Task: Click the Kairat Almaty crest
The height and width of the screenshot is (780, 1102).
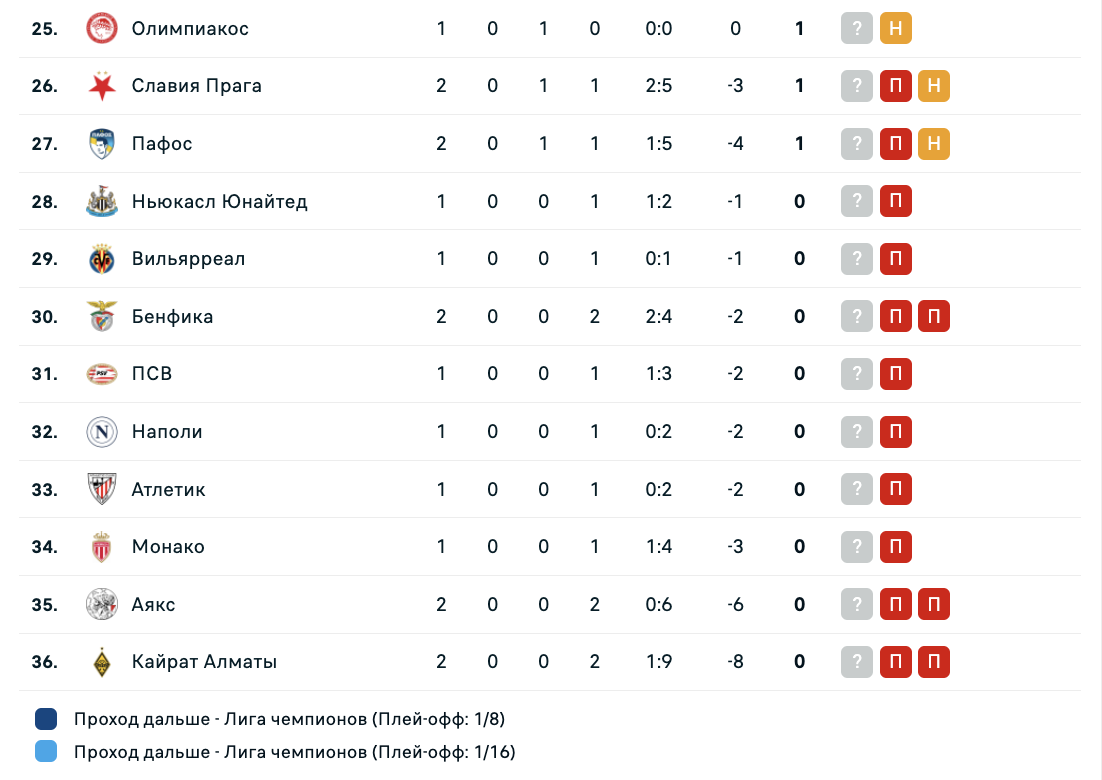Action: click(x=102, y=662)
